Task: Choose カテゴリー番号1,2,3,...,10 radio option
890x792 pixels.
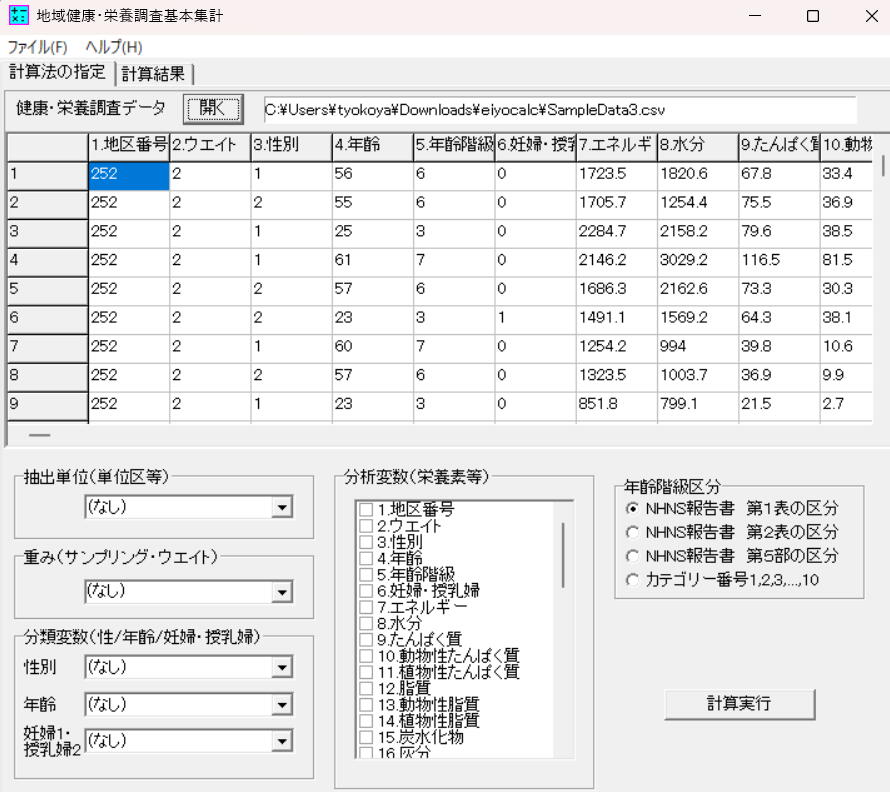Action: 631,580
